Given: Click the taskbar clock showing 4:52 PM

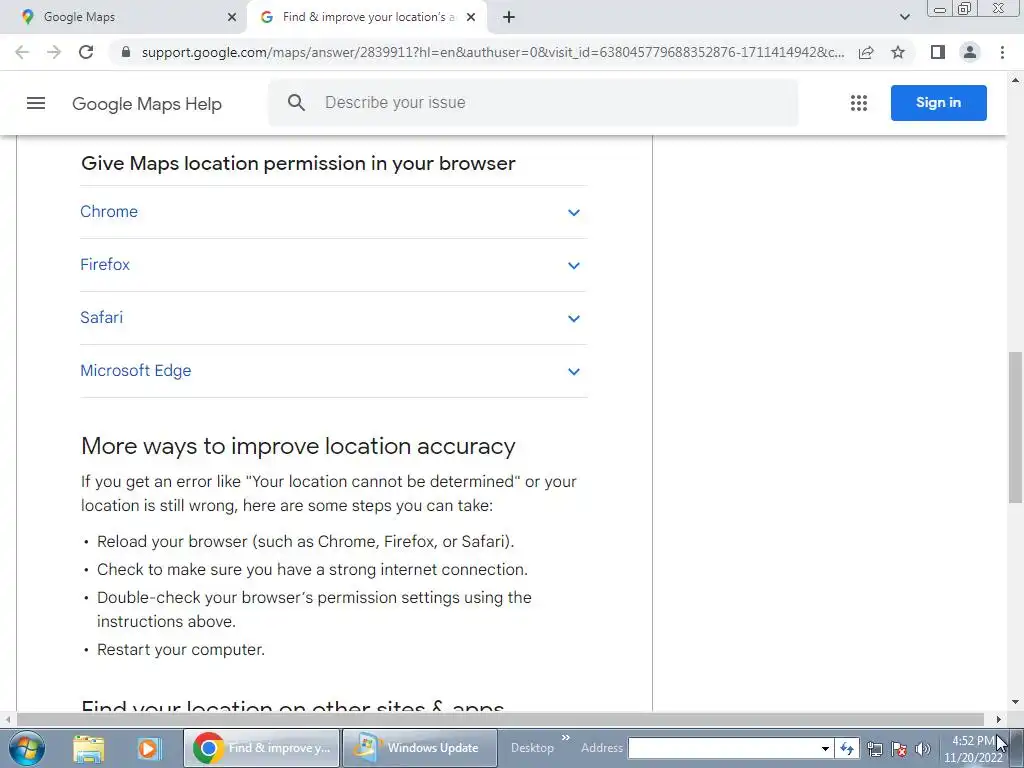Looking at the screenshot, I should tap(973, 749).
